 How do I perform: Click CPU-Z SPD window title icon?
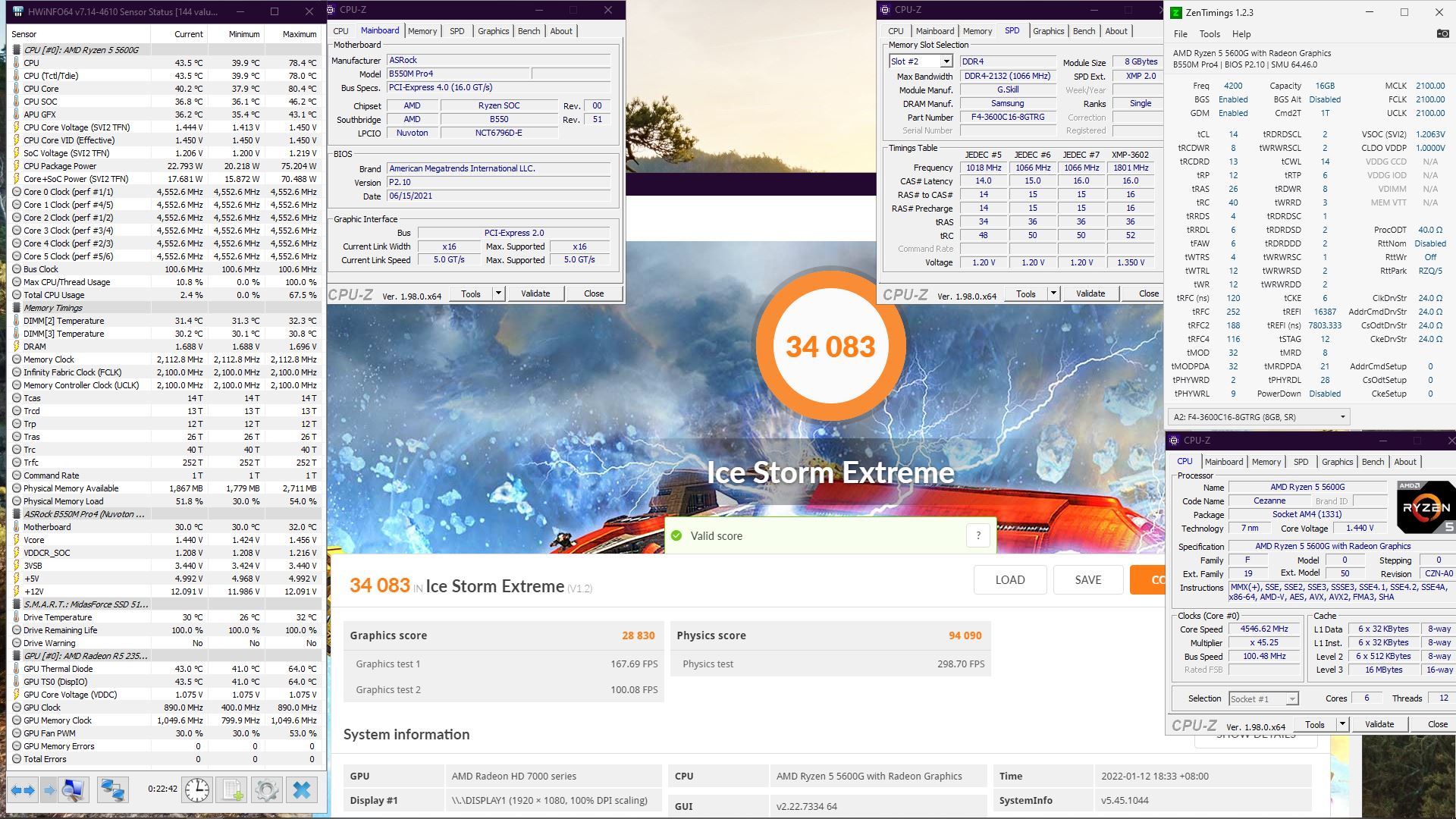point(886,10)
